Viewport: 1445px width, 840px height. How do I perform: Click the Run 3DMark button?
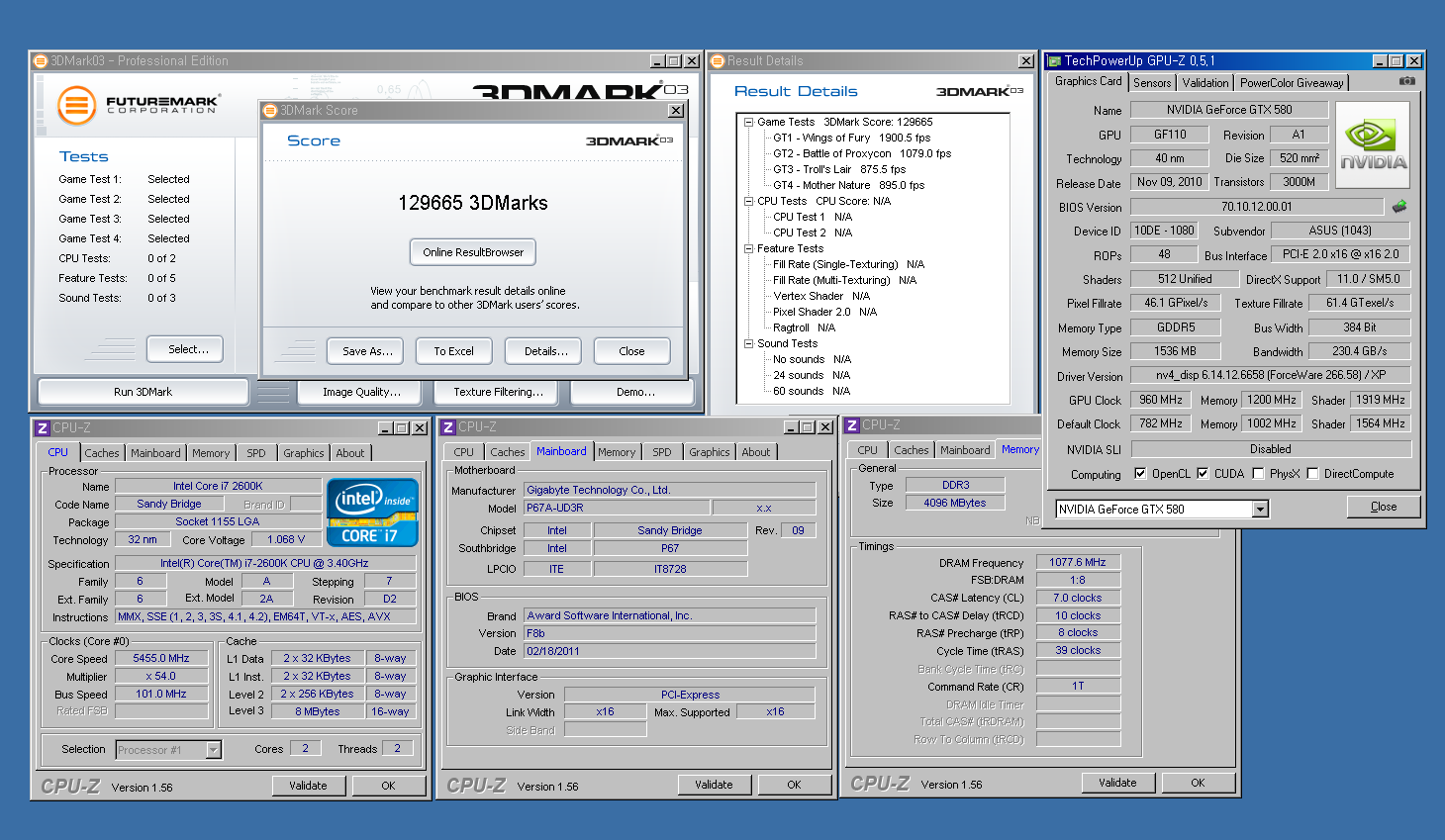tap(143, 392)
